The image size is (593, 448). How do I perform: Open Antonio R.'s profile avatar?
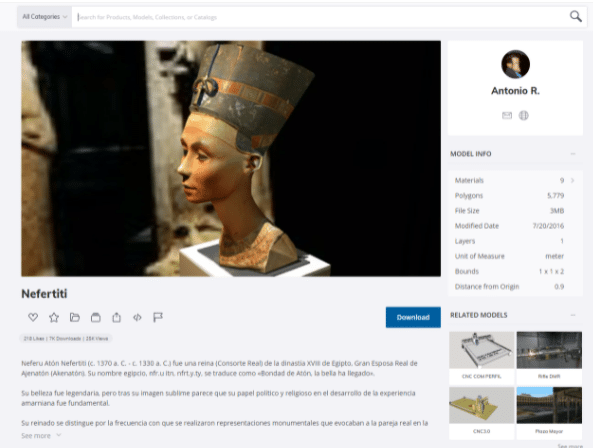[515, 64]
